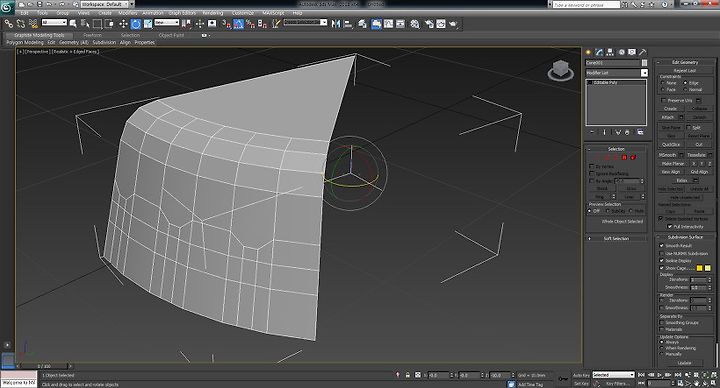
Task: Open the Utilities hammer panel tab
Action: click(x=643, y=52)
